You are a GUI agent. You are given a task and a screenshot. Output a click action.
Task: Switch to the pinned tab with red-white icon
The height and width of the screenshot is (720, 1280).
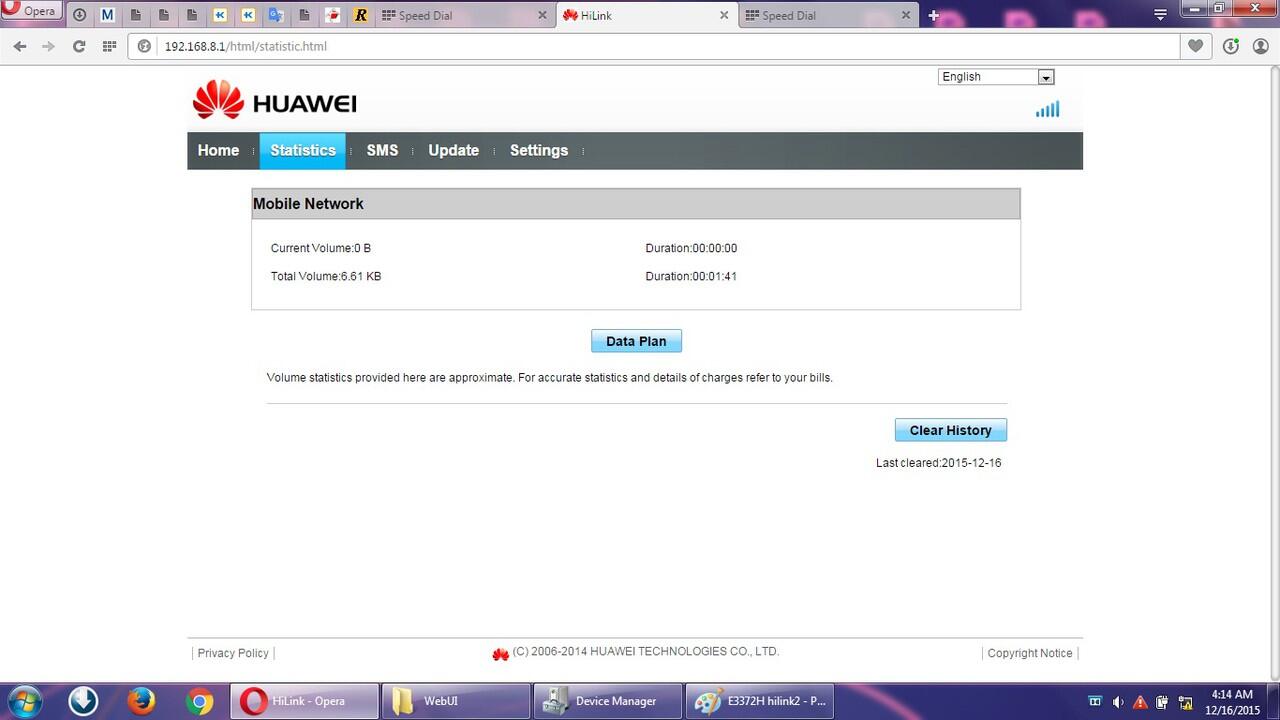[x=333, y=15]
